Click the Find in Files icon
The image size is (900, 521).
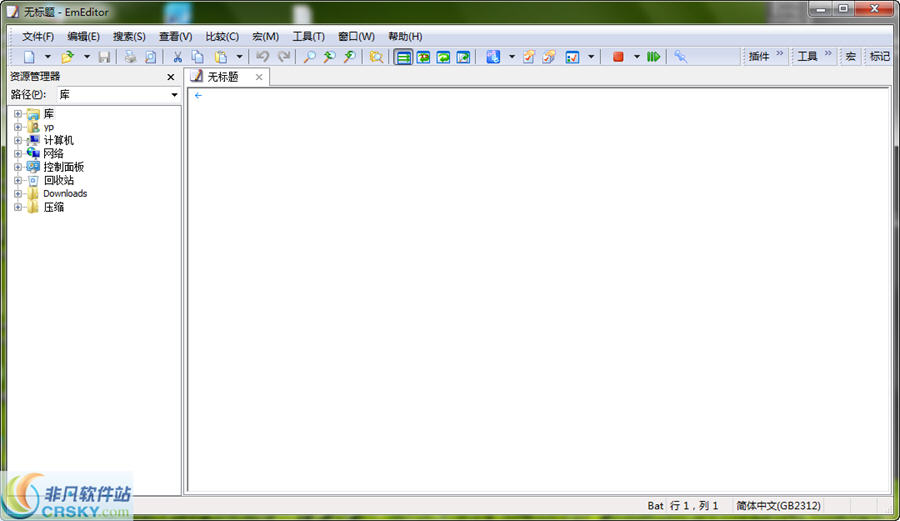(377, 57)
